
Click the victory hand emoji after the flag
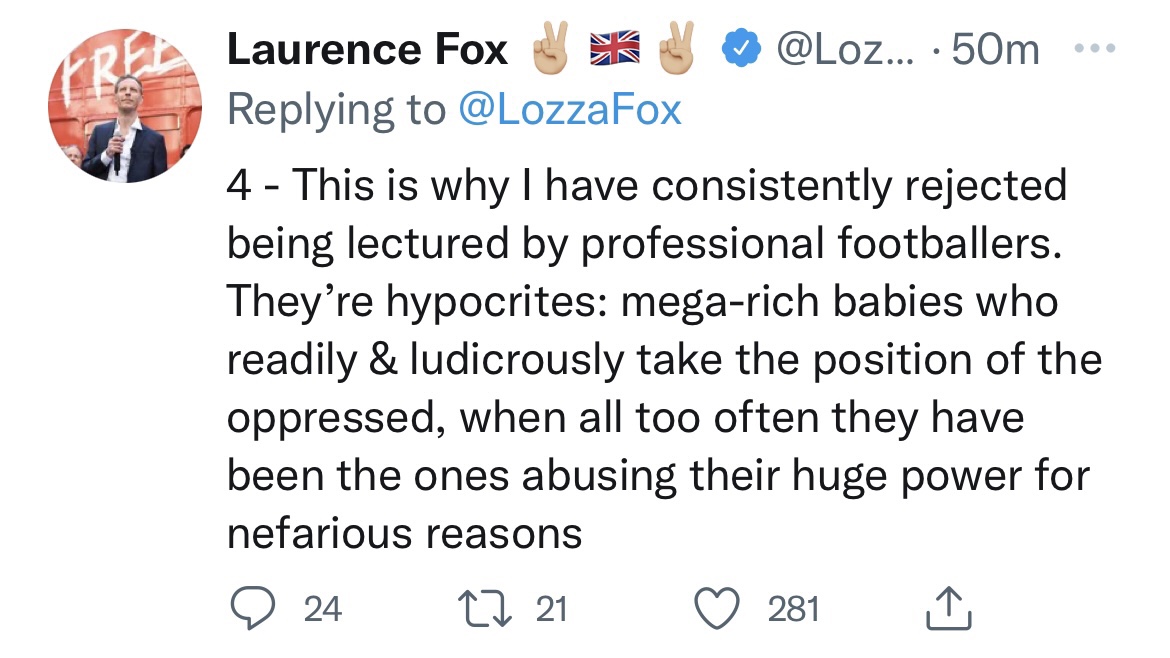pyautogui.click(x=676, y=50)
